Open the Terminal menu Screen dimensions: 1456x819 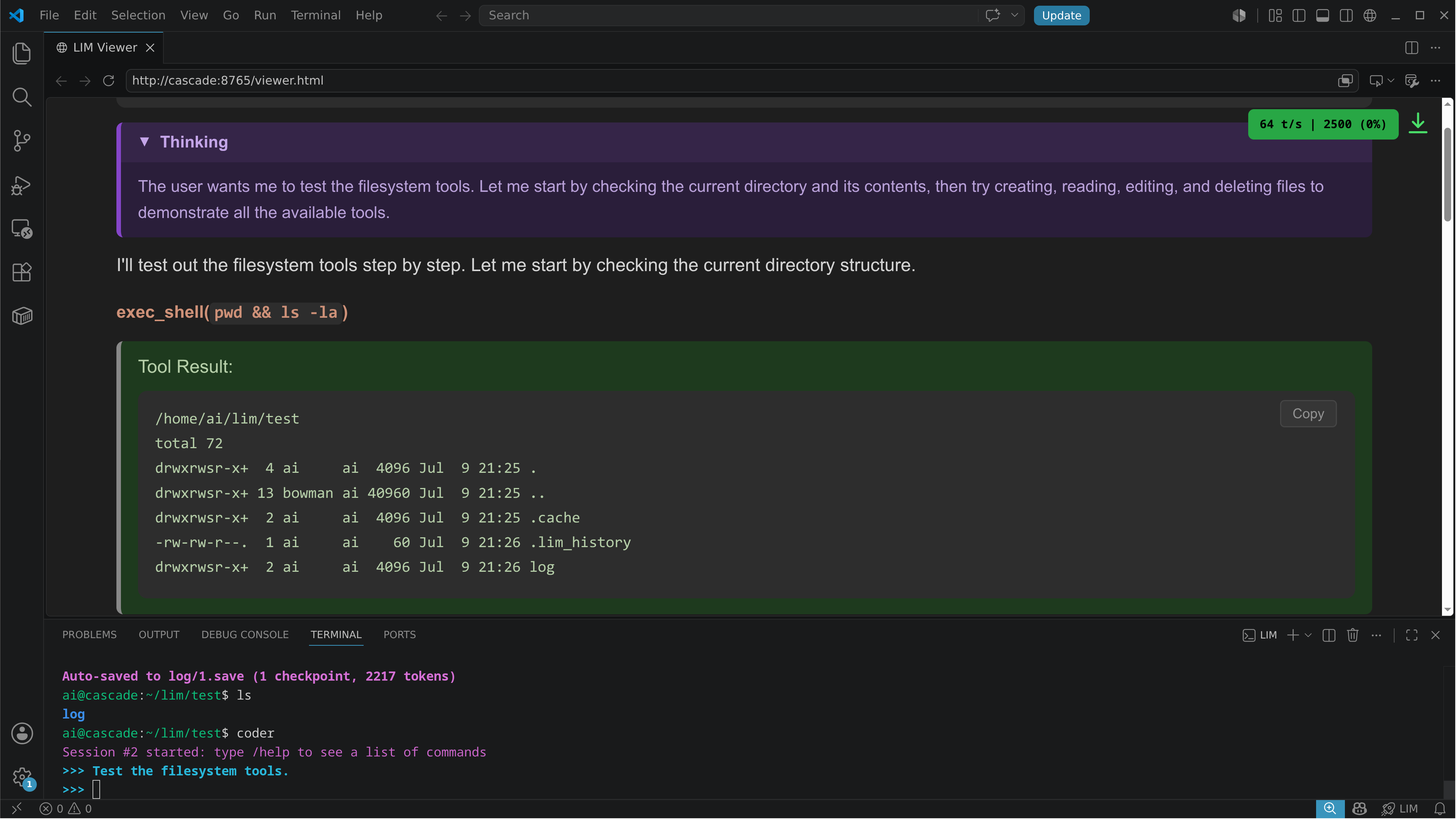(315, 15)
